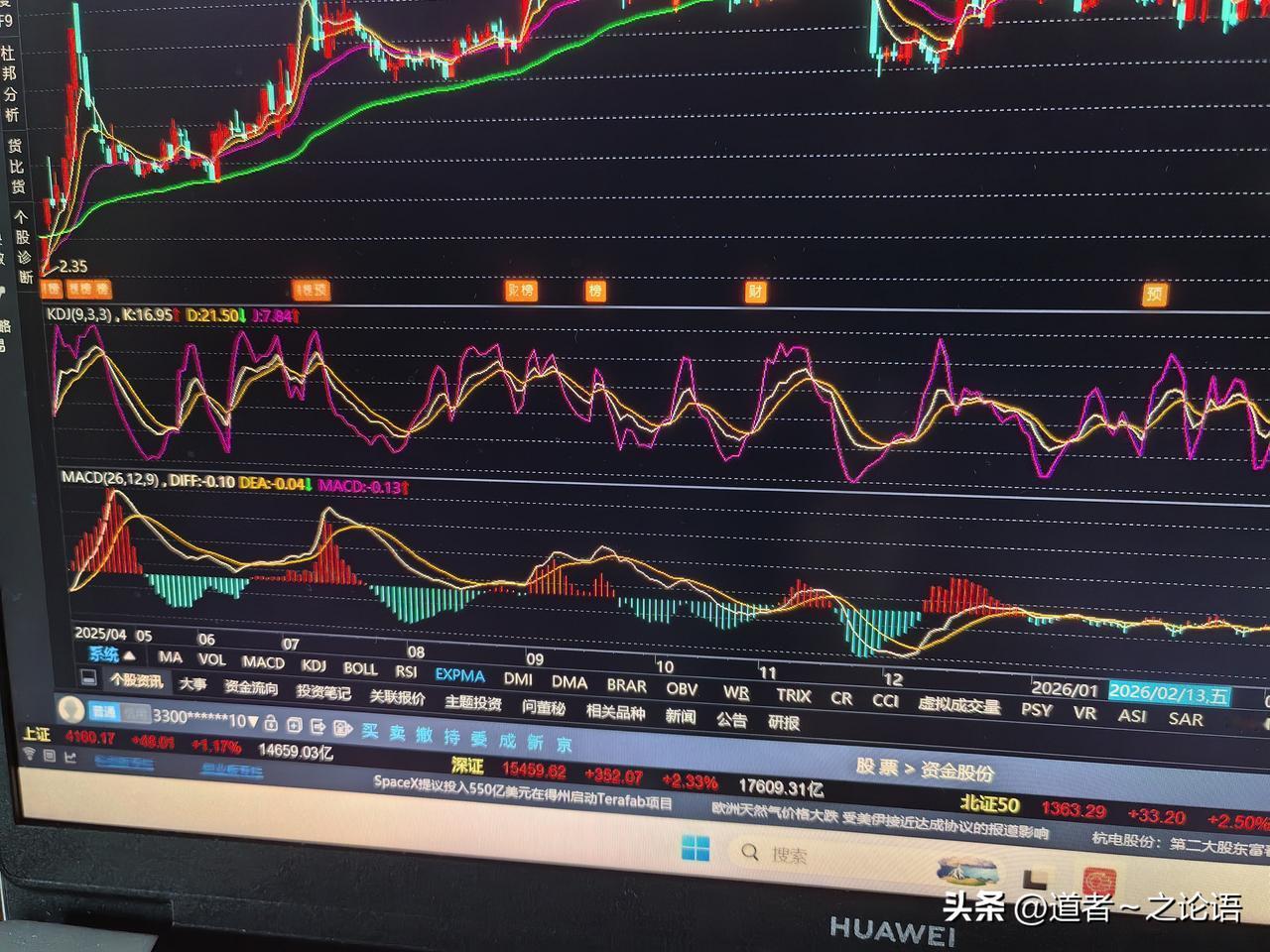This screenshot has width=1270, height=952.
Task: Select the SAR indicator
Action: (x=1186, y=718)
